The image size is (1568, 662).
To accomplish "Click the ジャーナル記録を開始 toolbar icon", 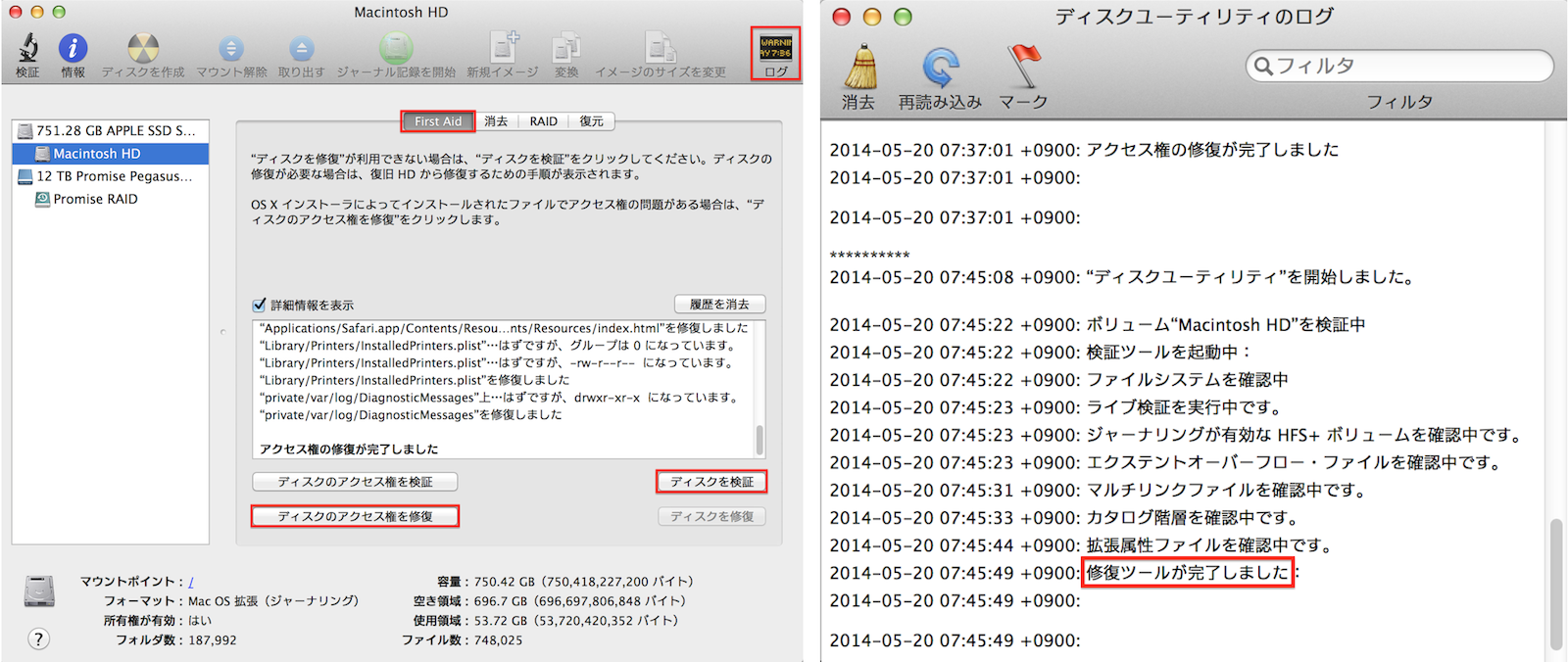I will click(396, 47).
